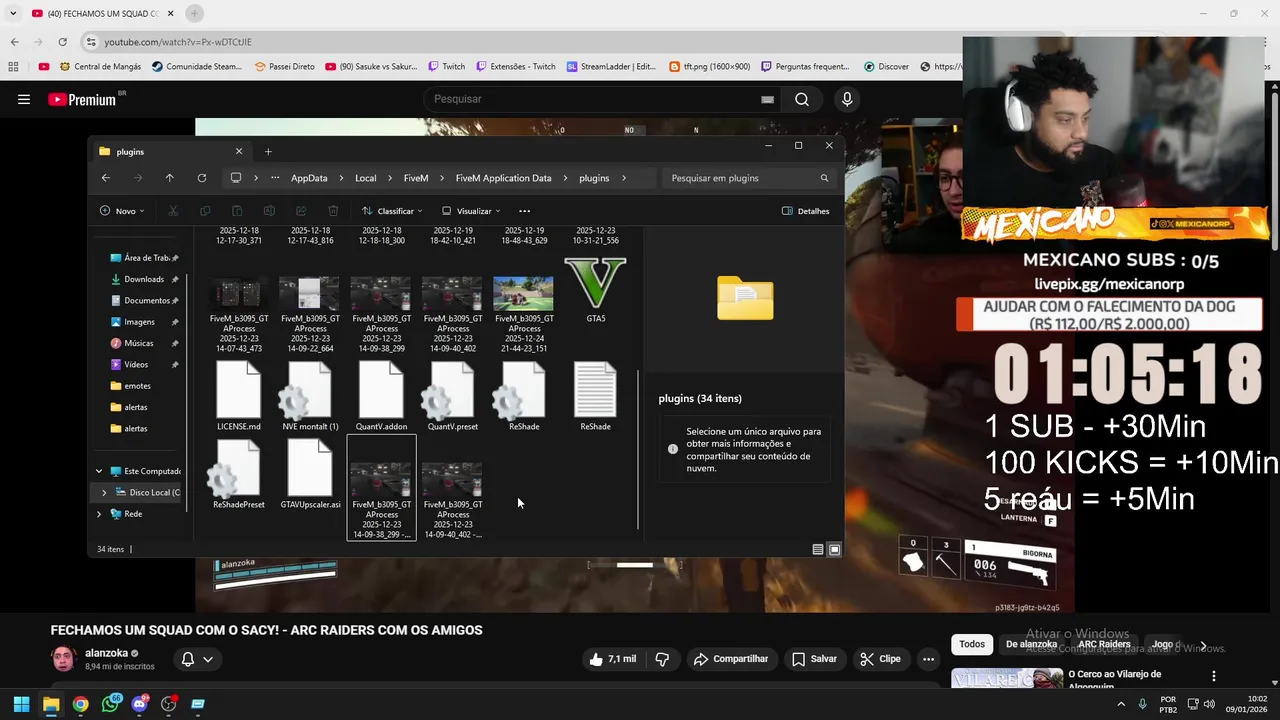Go back in File Explorer
Screen dimensions: 1280x720
tap(106, 178)
